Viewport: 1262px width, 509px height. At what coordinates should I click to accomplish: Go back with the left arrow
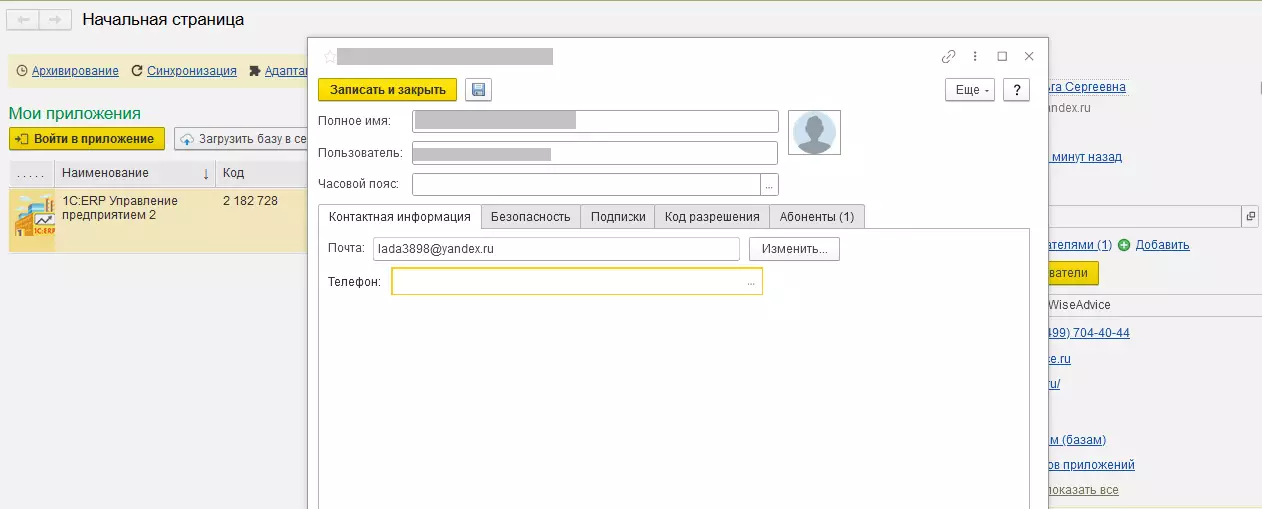coord(23,20)
